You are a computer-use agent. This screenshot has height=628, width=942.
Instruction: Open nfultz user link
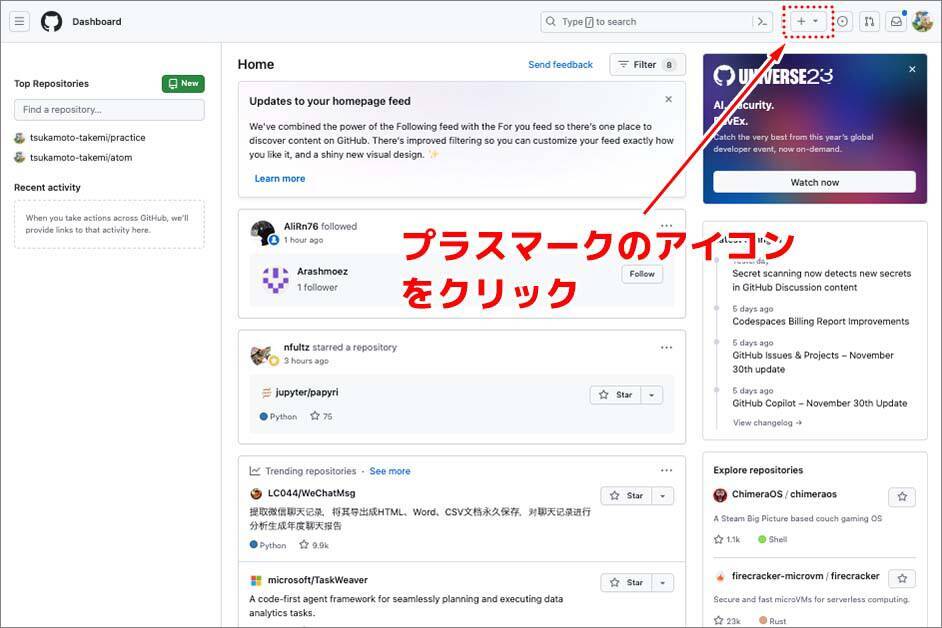[297, 347]
